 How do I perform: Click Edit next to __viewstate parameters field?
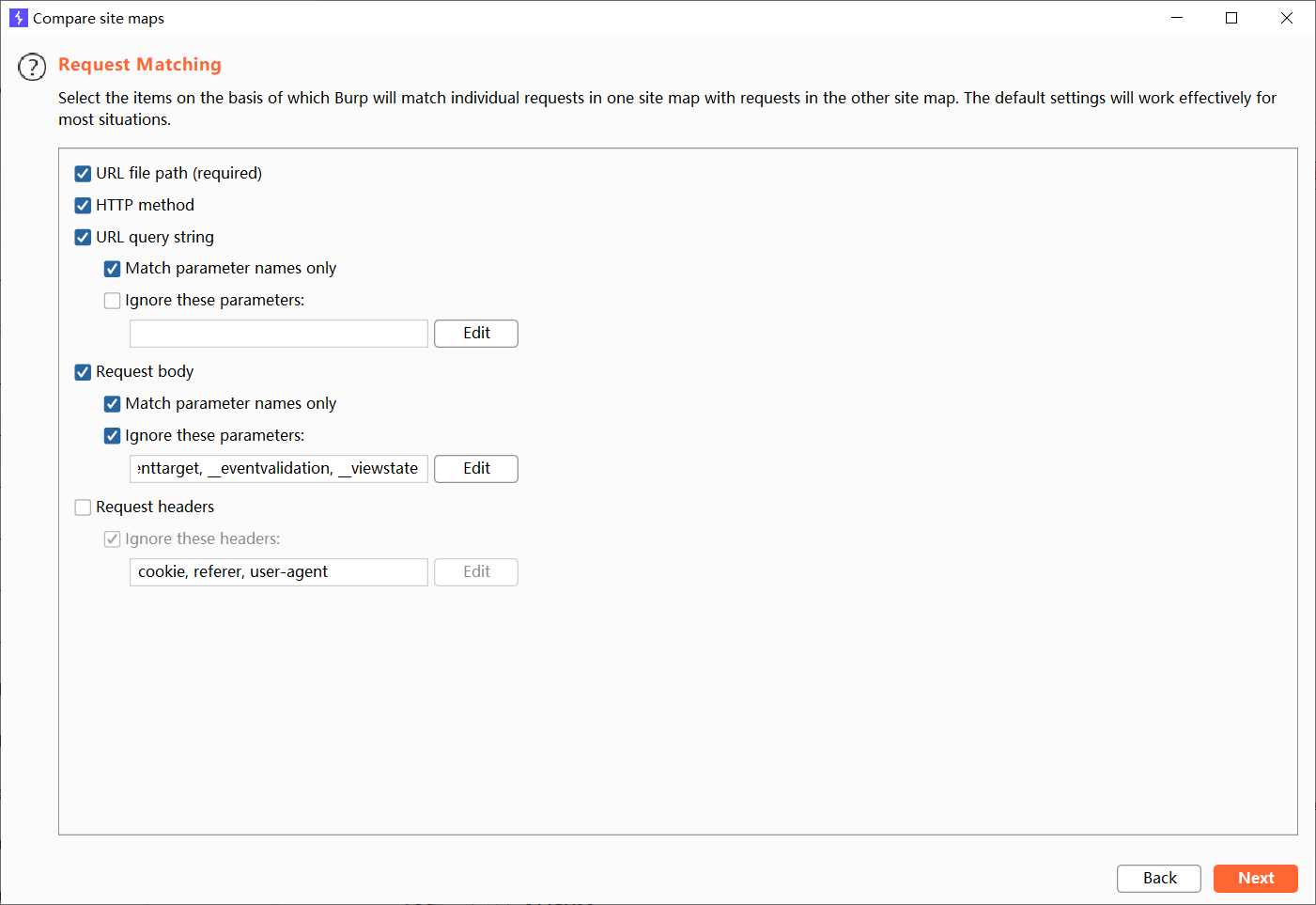pos(476,469)
